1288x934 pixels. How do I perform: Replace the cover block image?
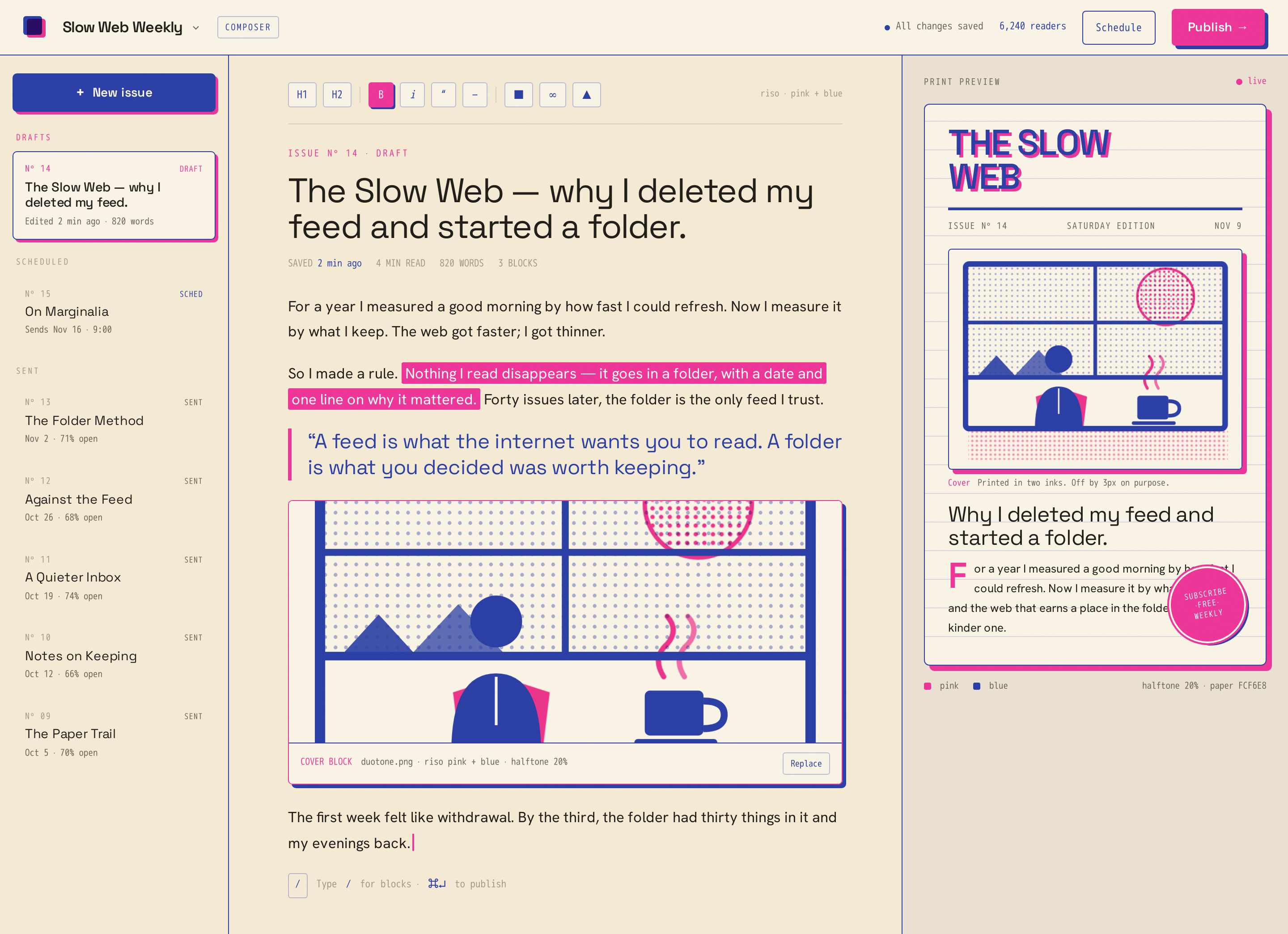806,763
